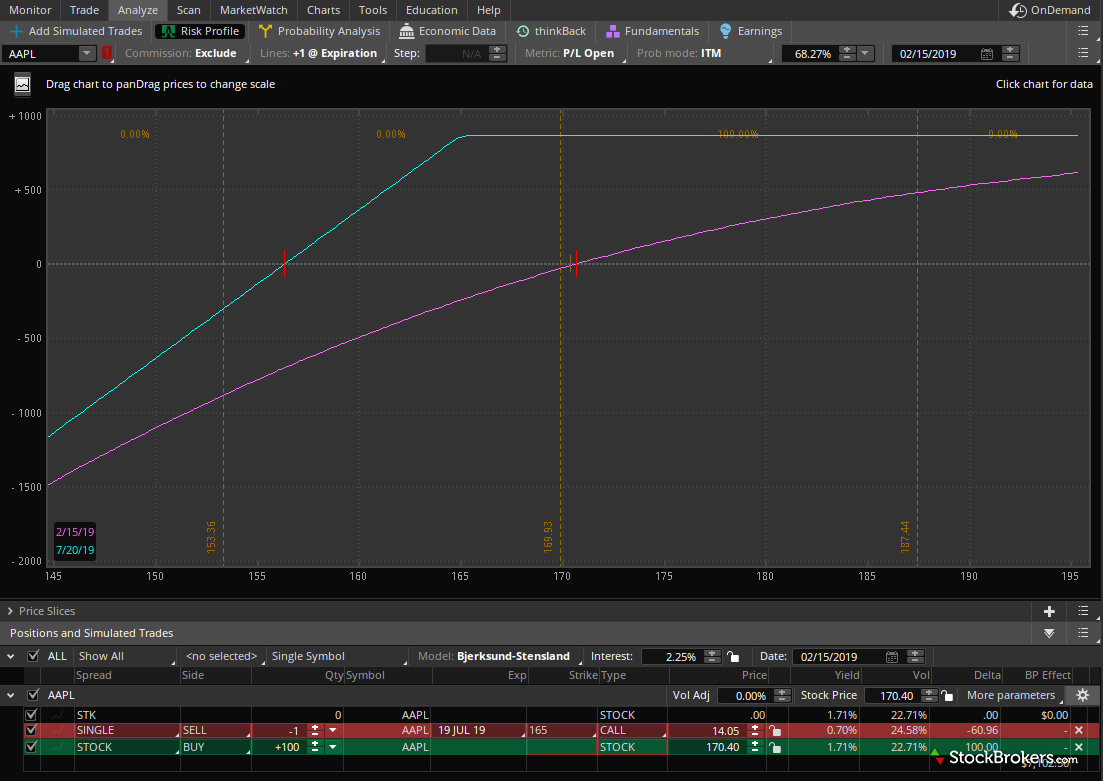Open the Education menu tab
1103x781 pixels.
click(431, 10)
